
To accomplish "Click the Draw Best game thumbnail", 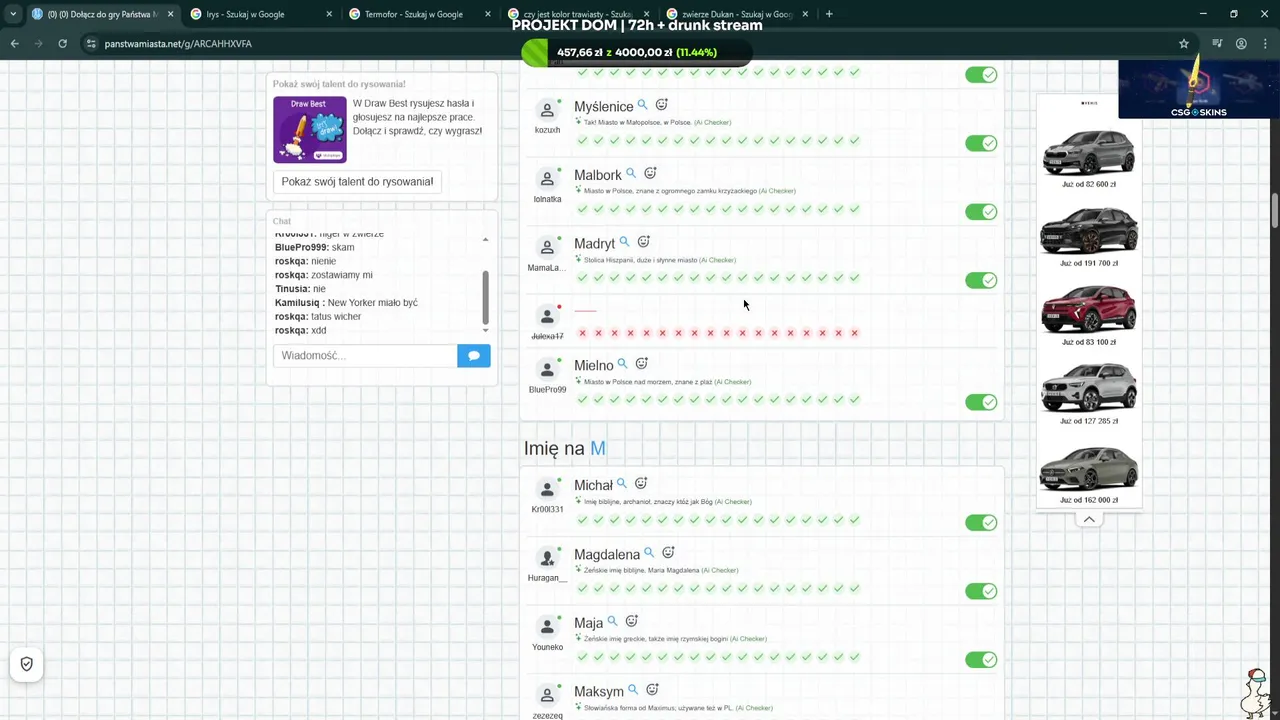I will pyautogui.click(x=310, y=129).
